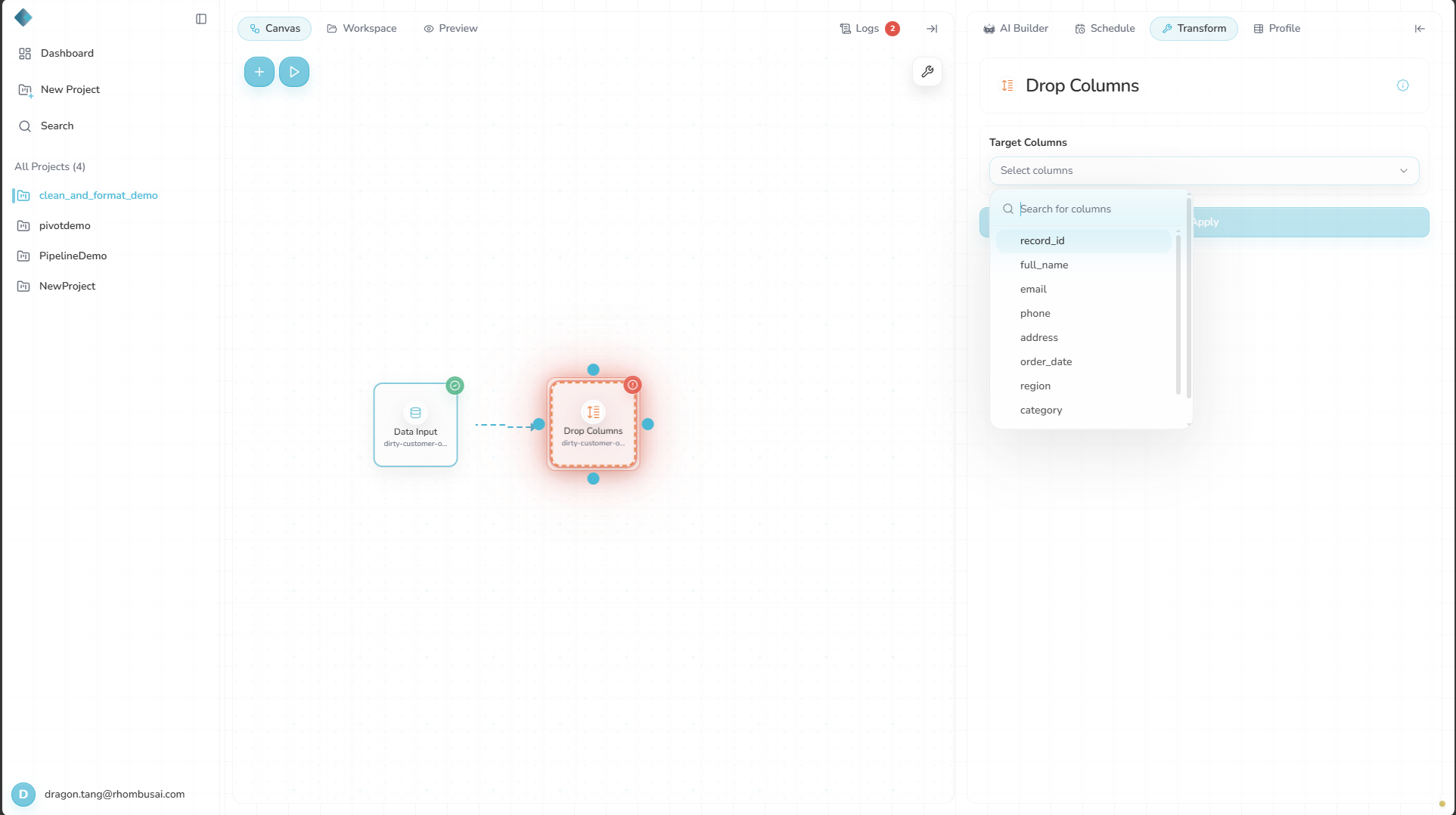Image resolution: width=1456 pixels, height=815 pixels.
Task: Show info about Drop Columns
Action: pos(1402,85)
